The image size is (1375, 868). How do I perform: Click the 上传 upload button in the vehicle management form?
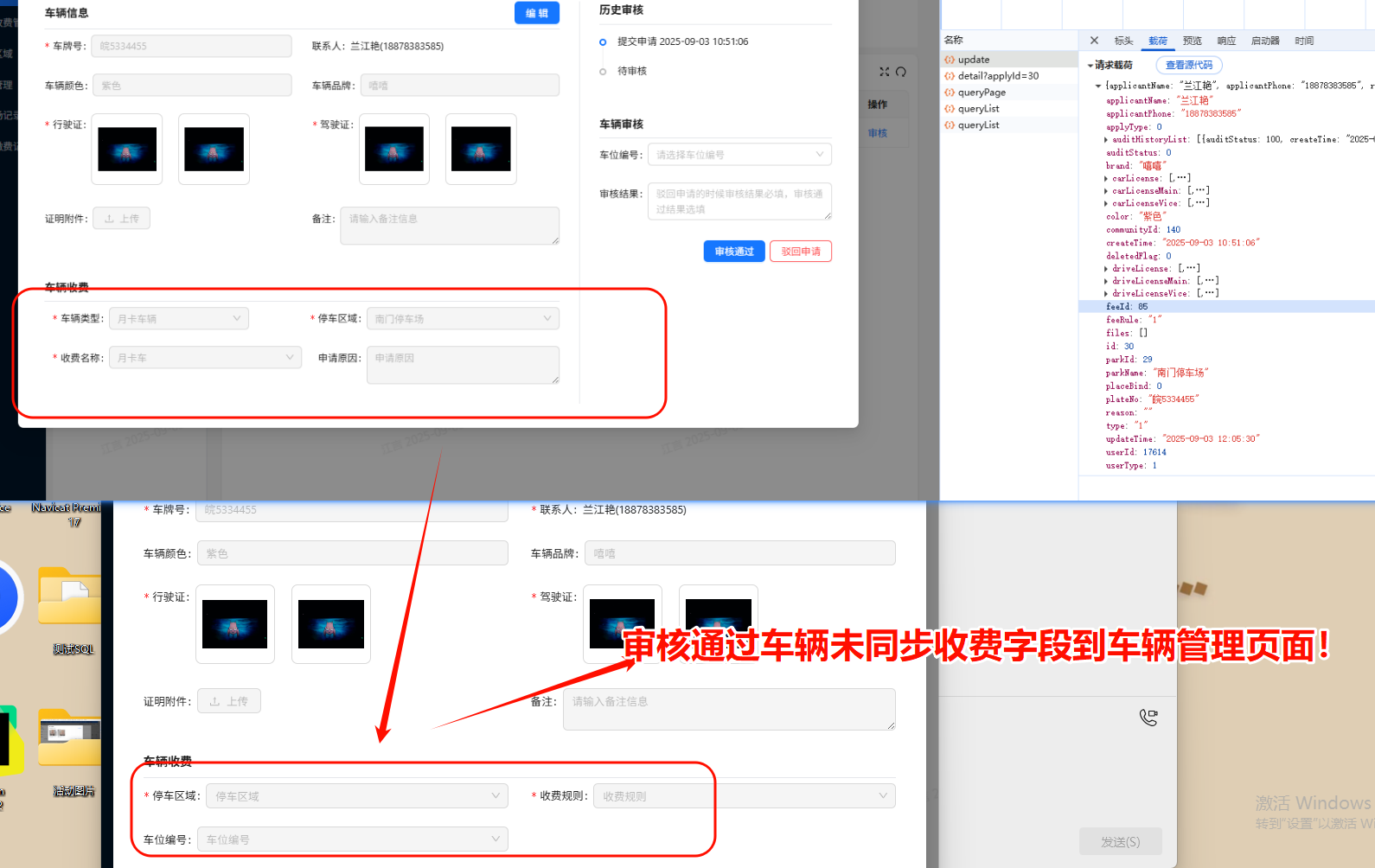[229, 701]
